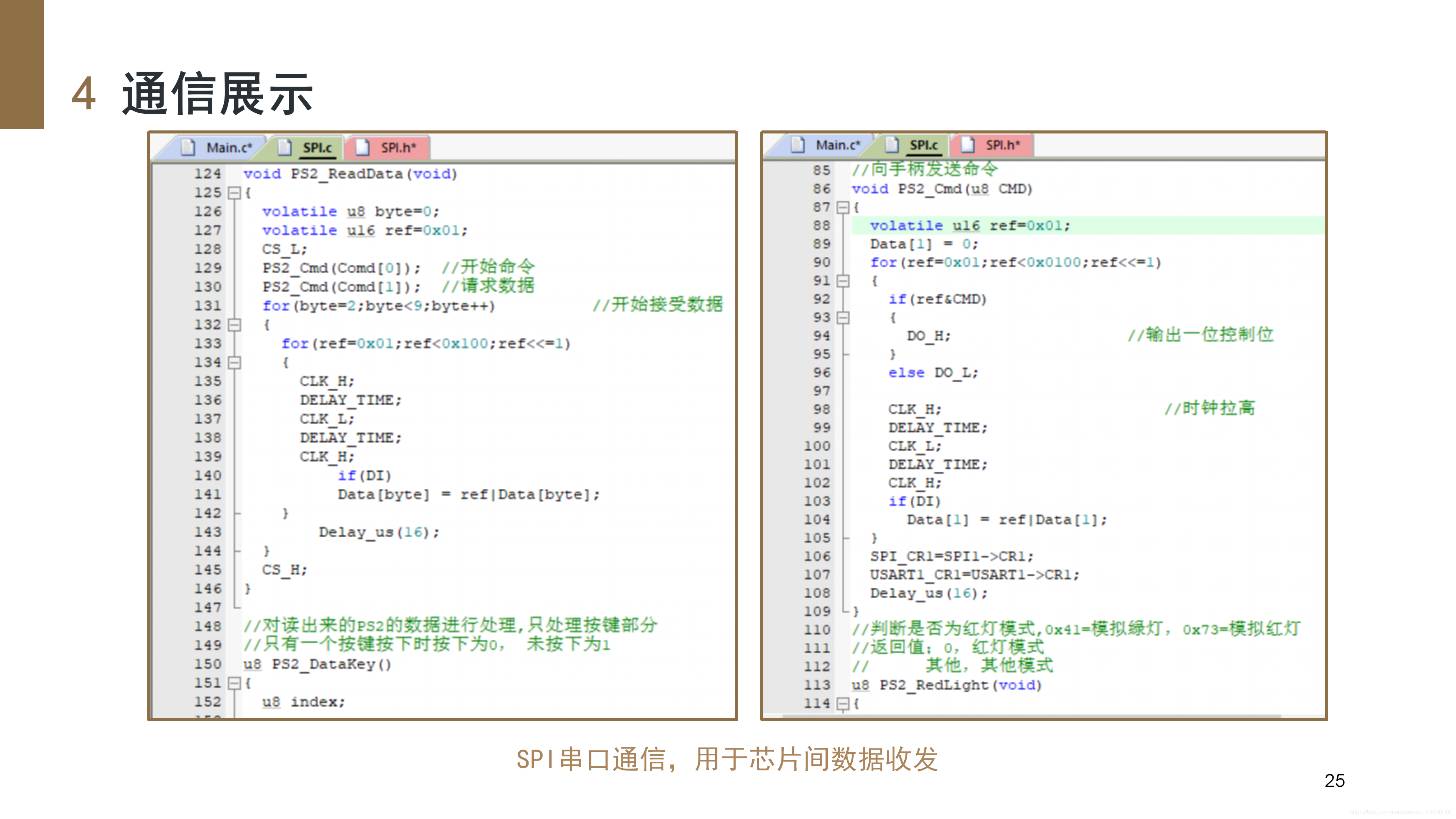Screen dimensions: 1456x819
Task: Click line 89 Data[1] = 0
Action: coord(924,244)
